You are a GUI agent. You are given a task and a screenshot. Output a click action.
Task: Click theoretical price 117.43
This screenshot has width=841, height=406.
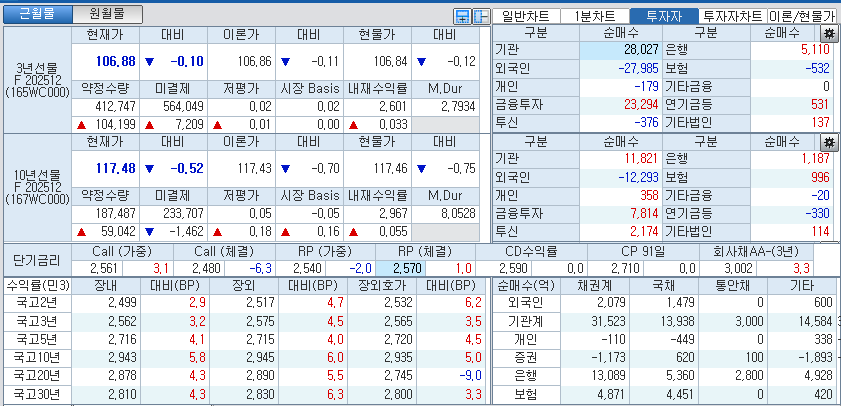coord(255,168)
